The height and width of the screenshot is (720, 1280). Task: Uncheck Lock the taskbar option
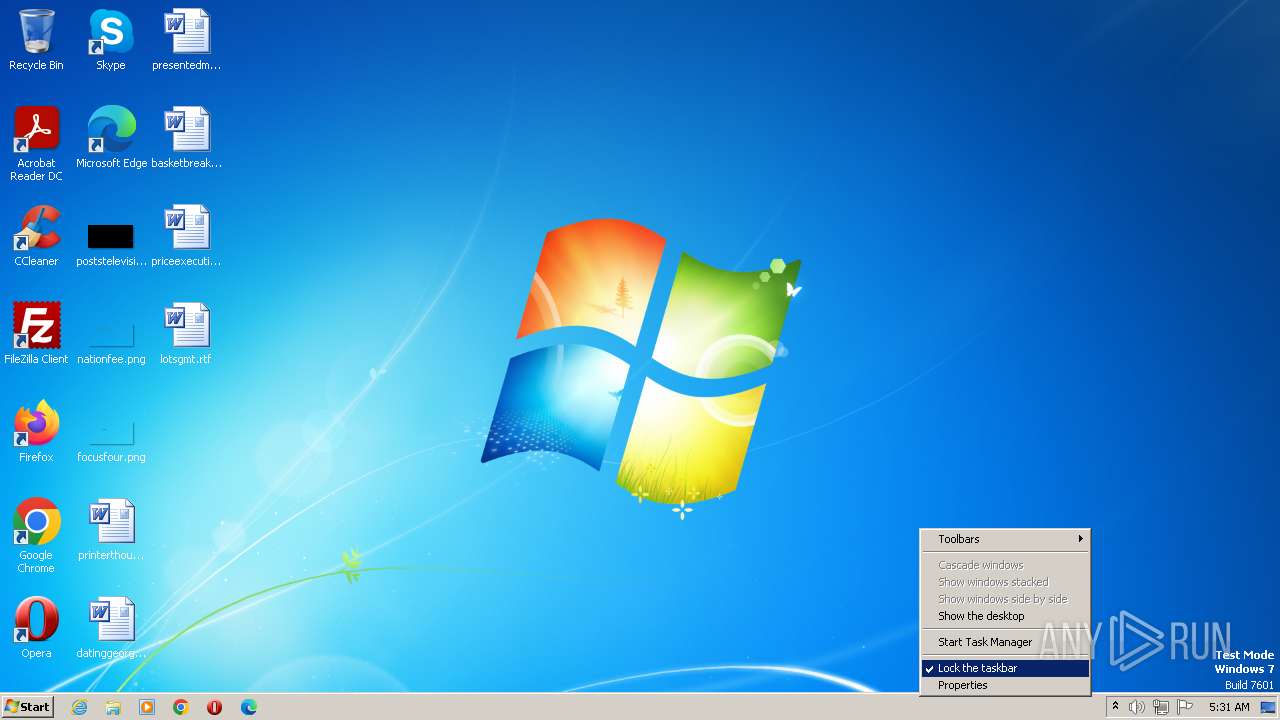coord(1005,668)
